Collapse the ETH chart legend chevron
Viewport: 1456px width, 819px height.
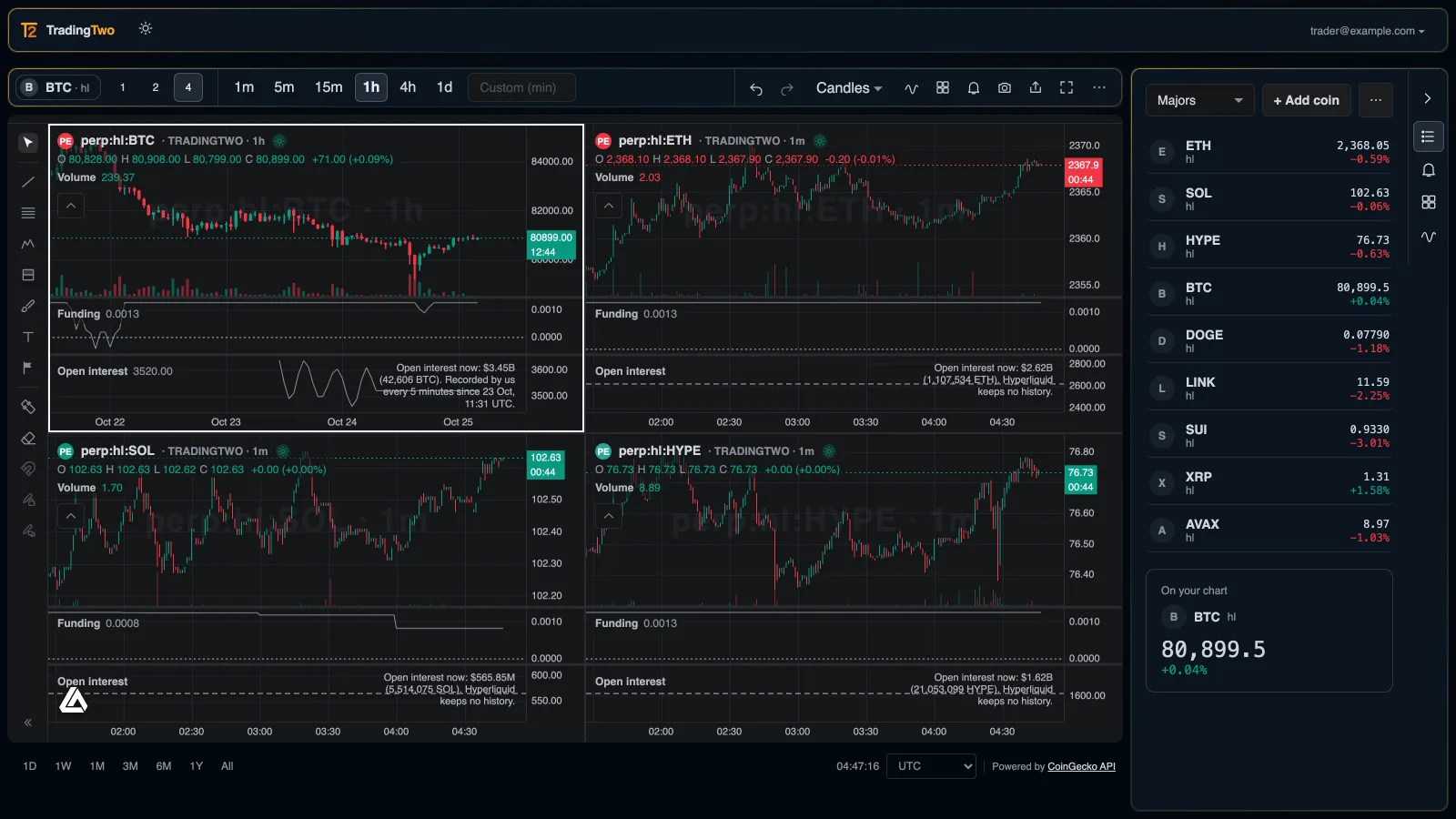tap(609, 206)
